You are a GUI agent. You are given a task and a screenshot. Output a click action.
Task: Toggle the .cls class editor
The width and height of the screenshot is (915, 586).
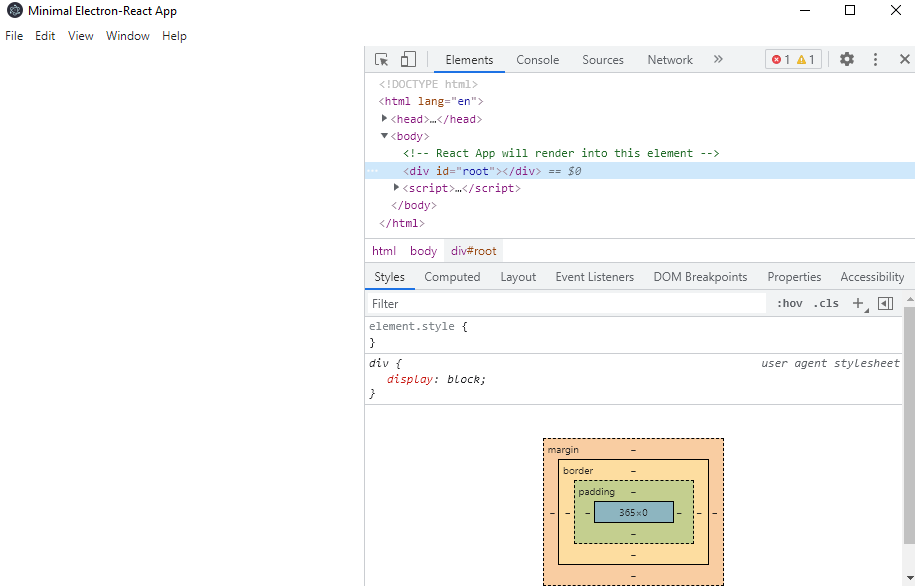pyautogui.click(x=826, y=304)
